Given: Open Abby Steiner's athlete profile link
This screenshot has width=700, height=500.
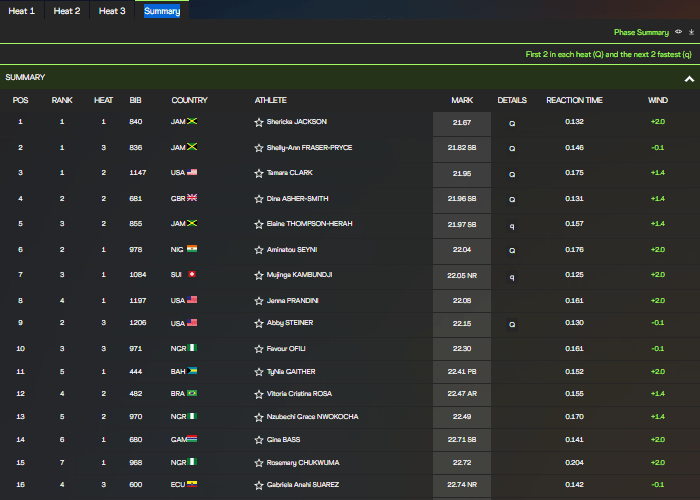Looking at the screenshot, I should point(290,324).
